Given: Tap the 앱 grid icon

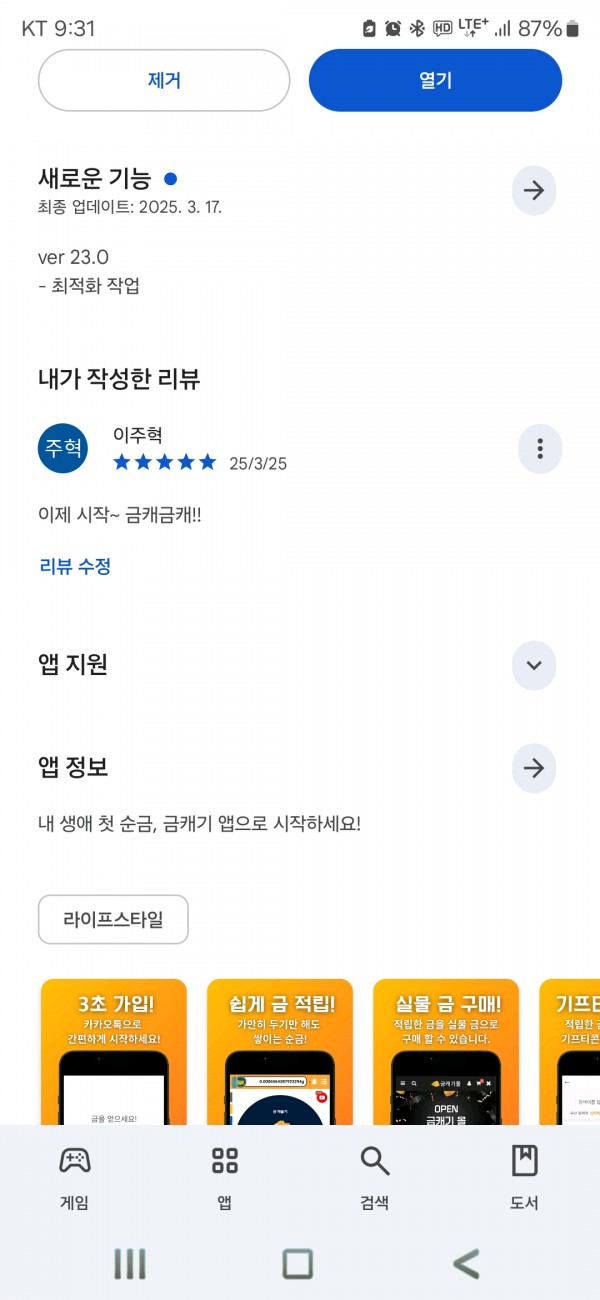Looking at the screenshot, I should coord(225,1161).
